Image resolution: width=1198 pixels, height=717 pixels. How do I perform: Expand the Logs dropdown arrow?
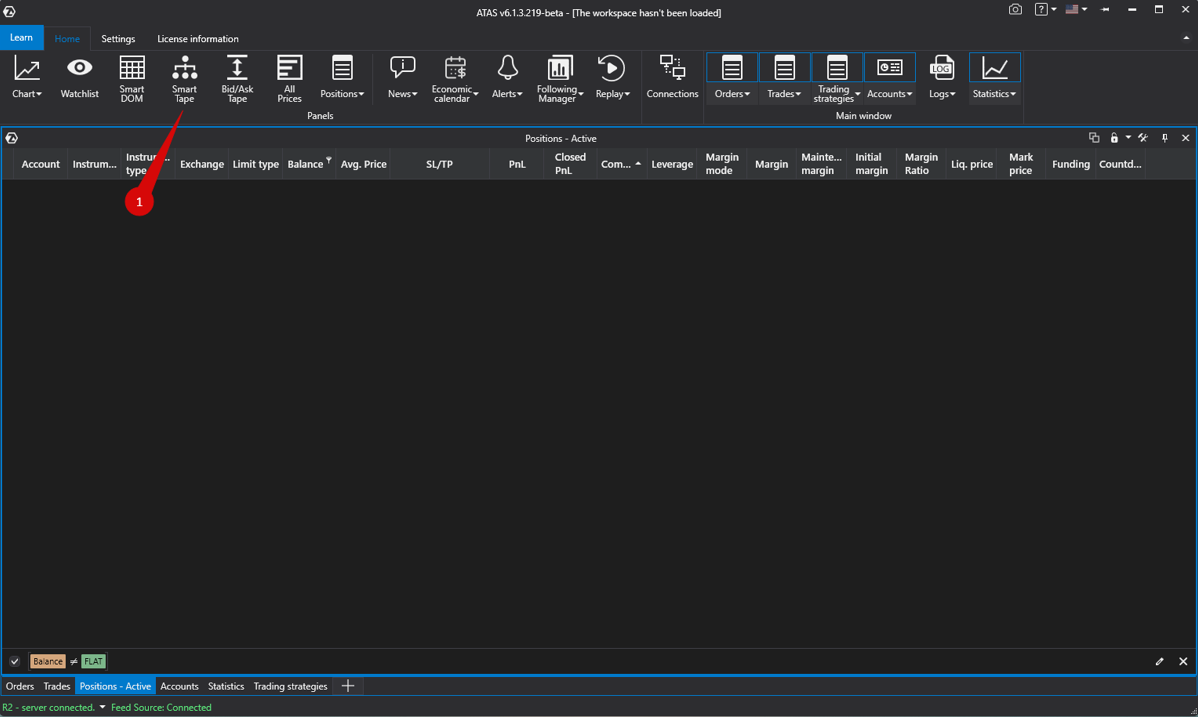pyautogui.click(x=953, y=94)
